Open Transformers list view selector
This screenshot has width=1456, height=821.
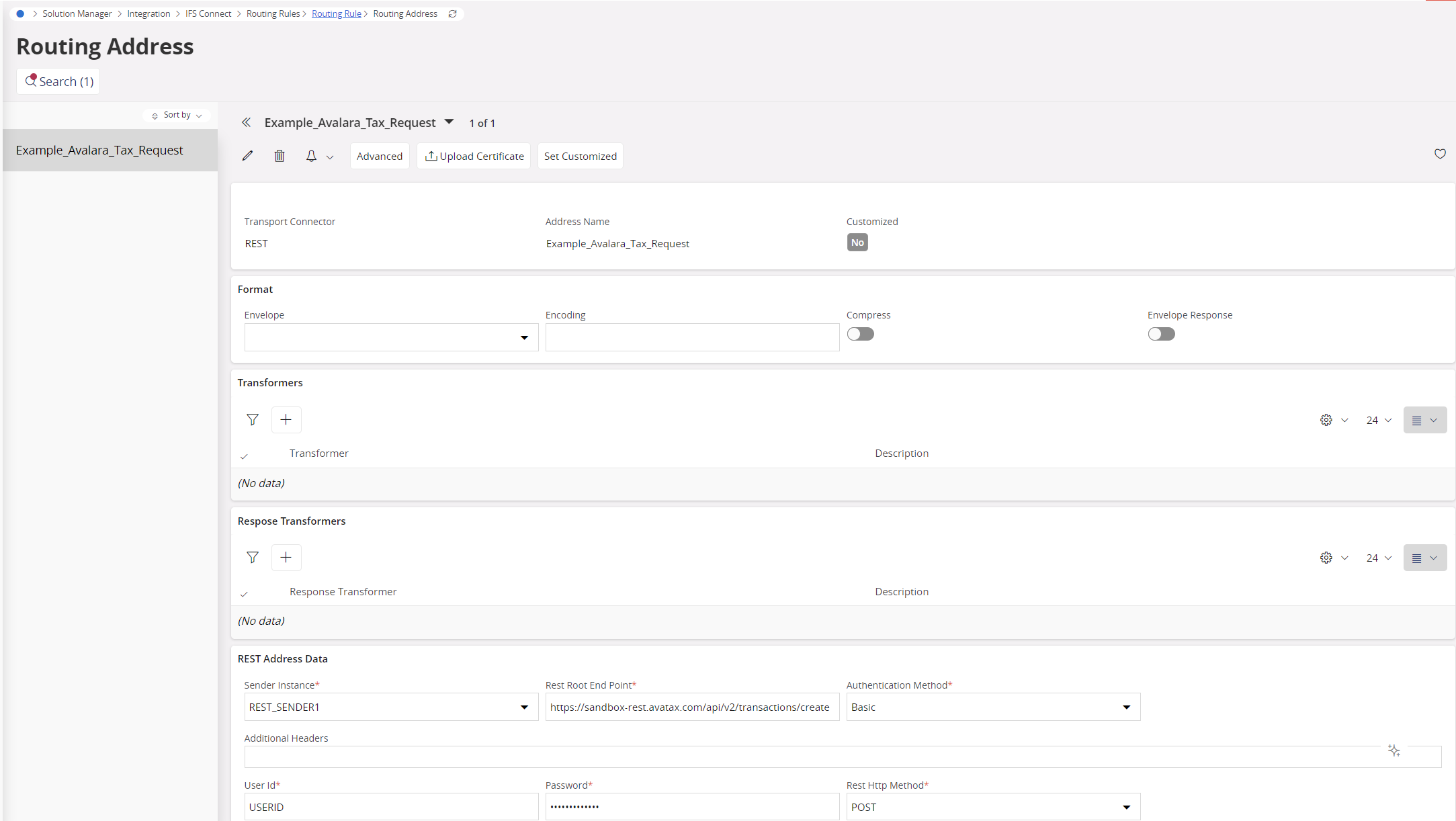1425,420
